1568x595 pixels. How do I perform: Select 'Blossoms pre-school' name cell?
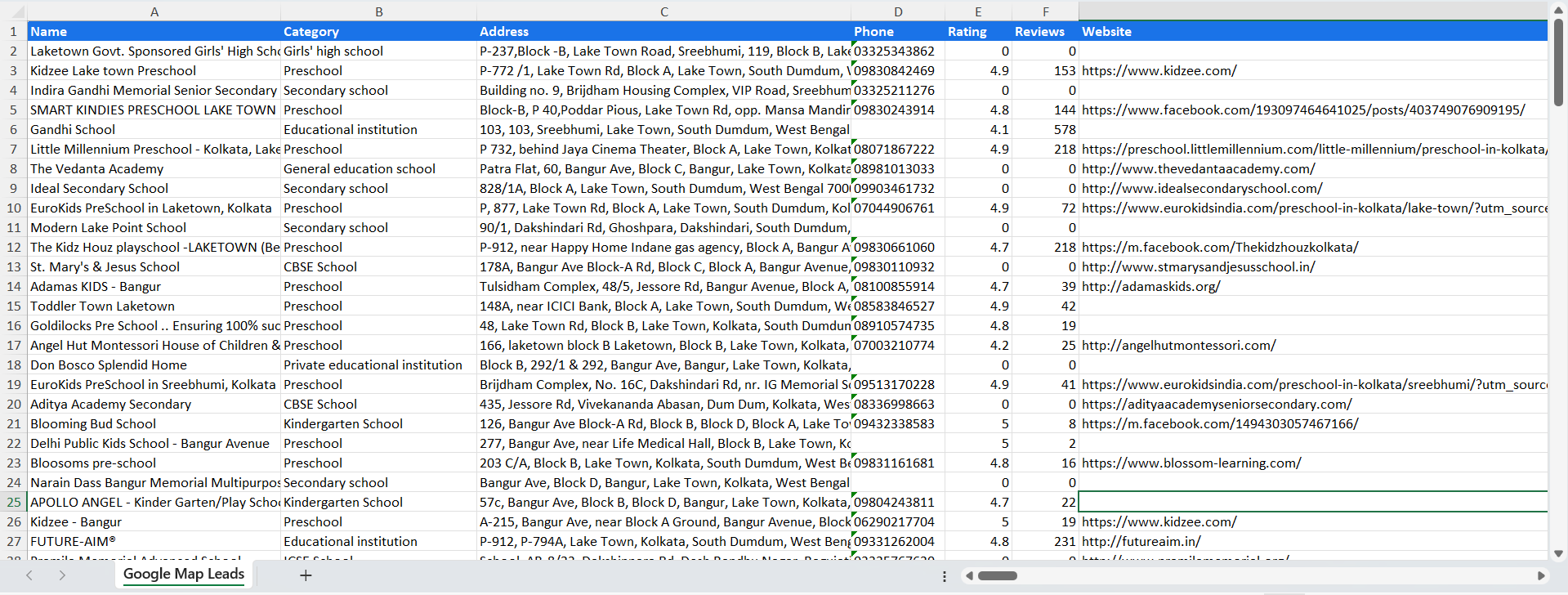[154, 463]
